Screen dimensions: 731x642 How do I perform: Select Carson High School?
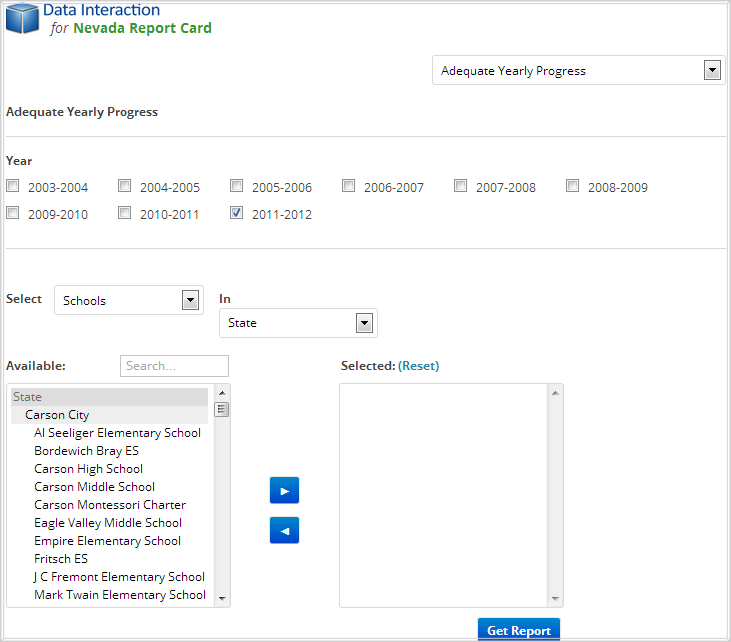88,469
